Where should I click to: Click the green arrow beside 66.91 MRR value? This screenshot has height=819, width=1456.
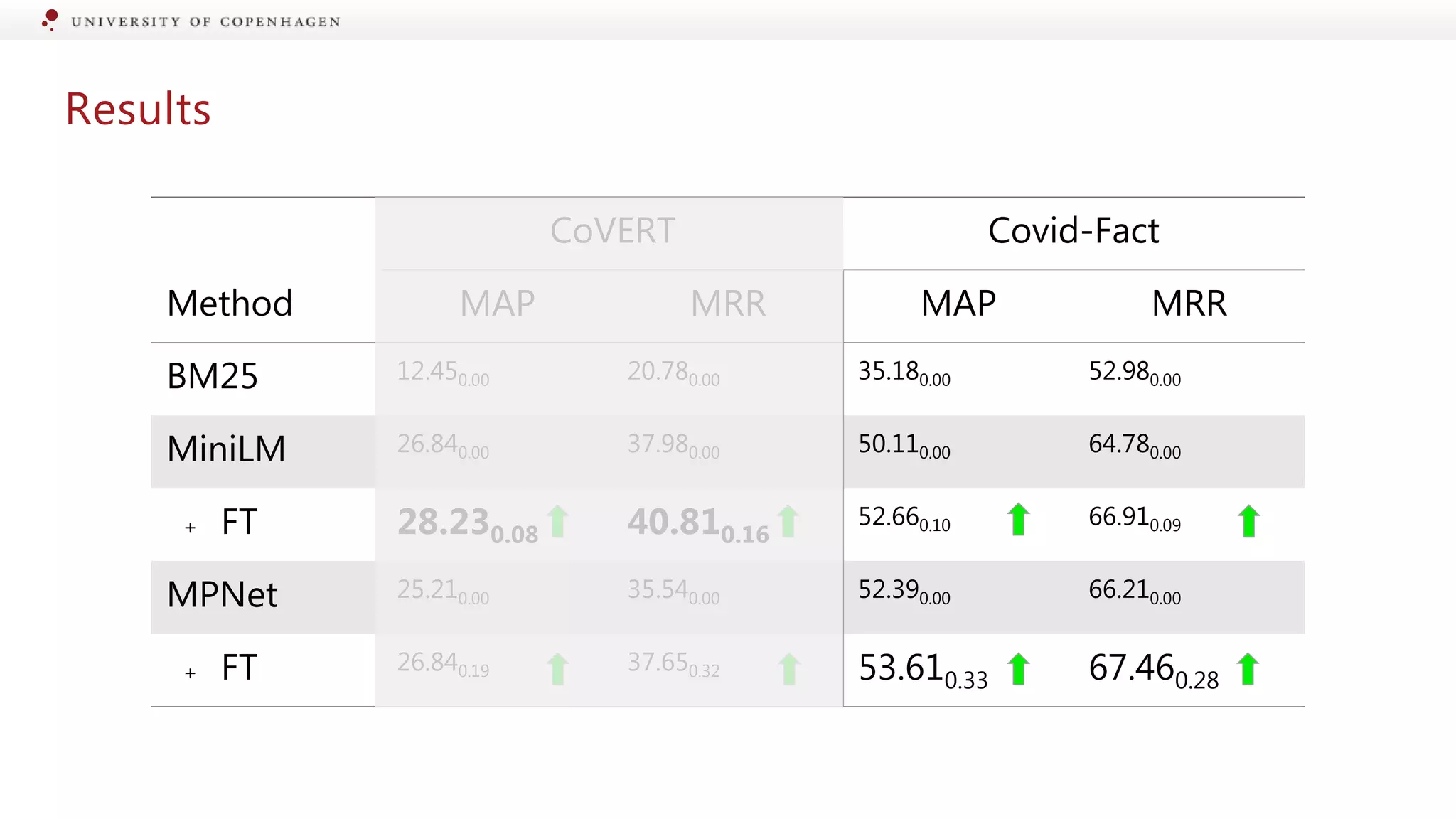[1248, 521]
